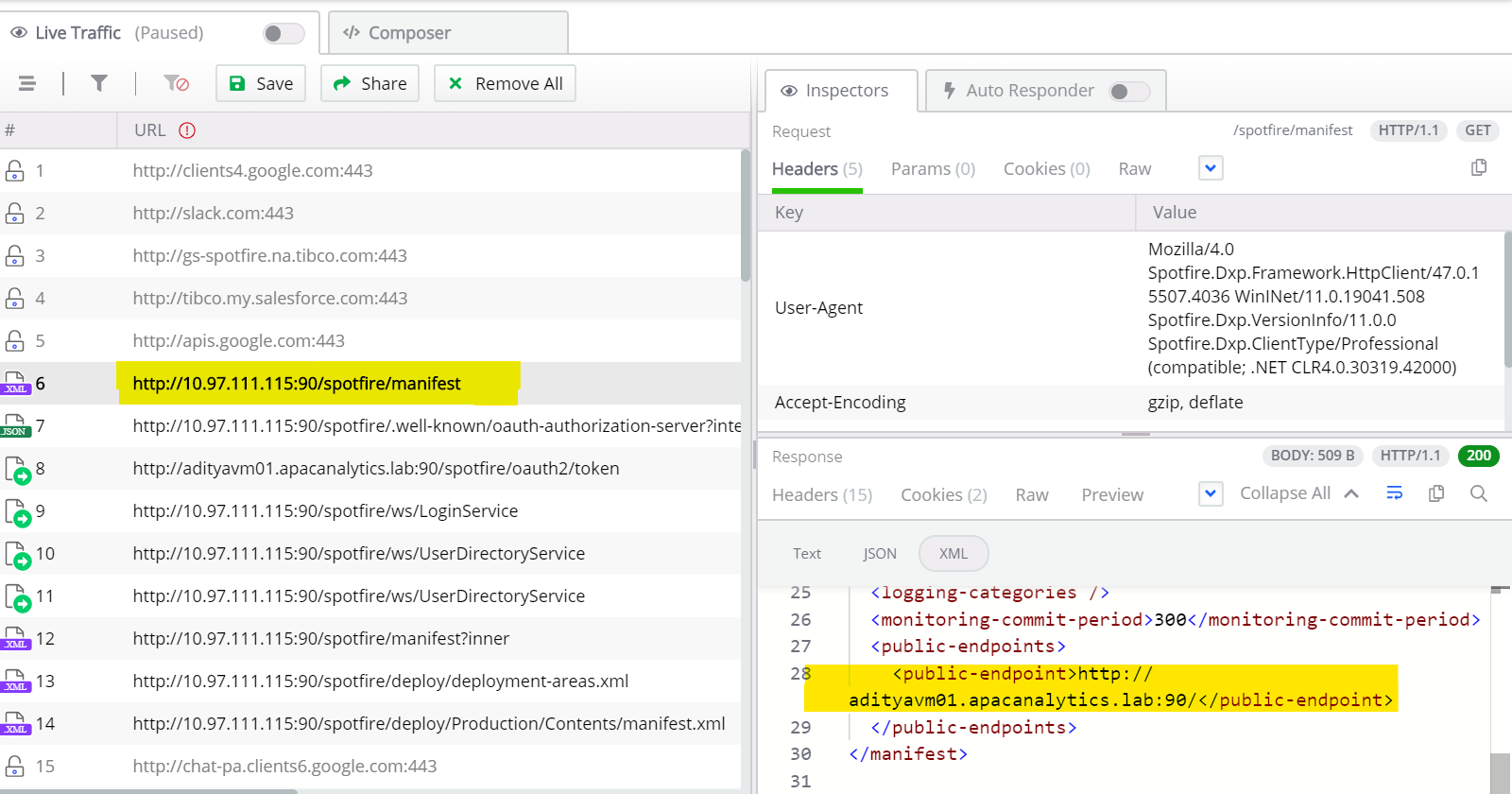Image resolution: width=1512 pixels, height=794 pixels.
Task: Open the request Raw tab
Action: click(1134, 168)
